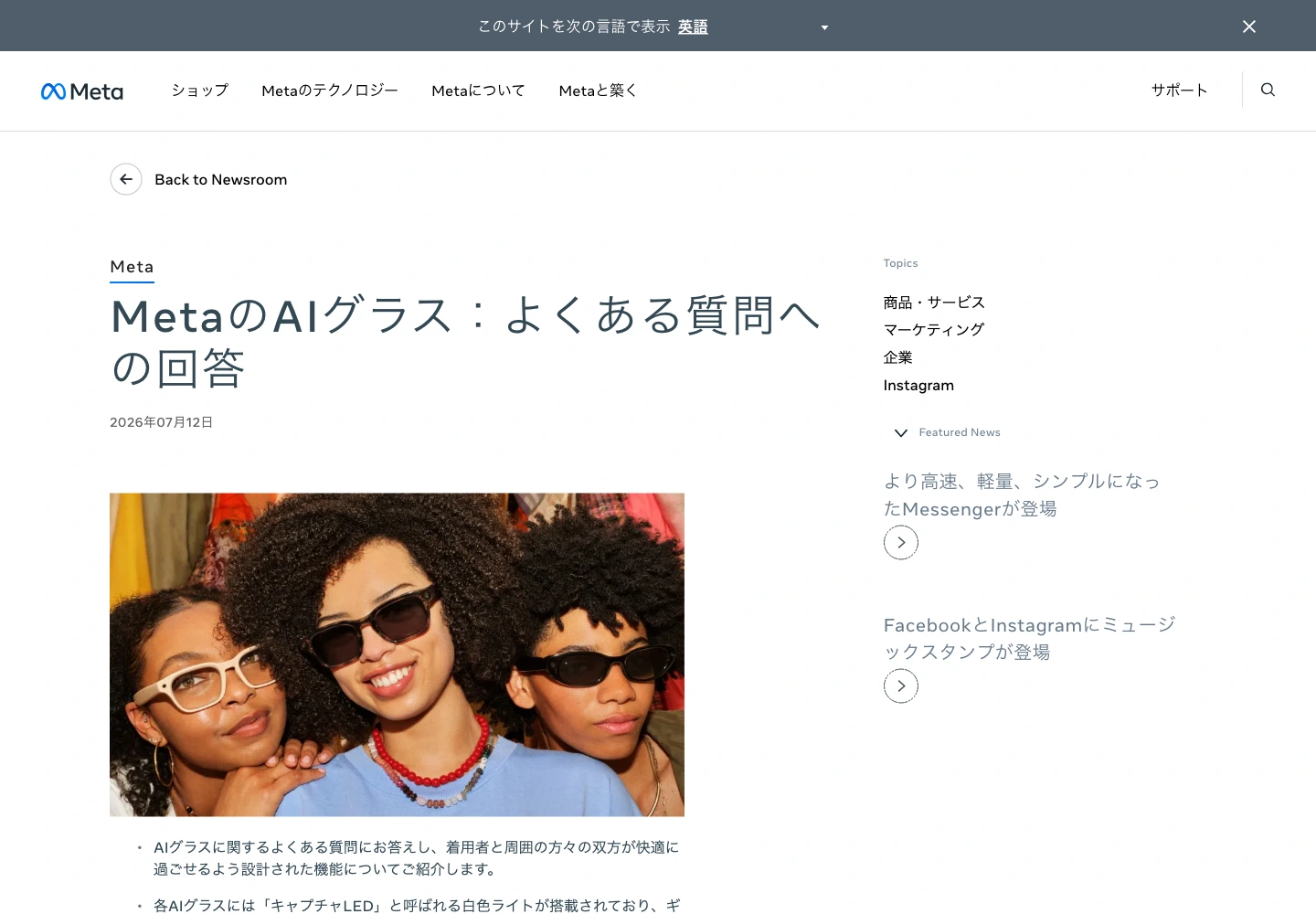1316x914 pixels.
Task: Click the first bullet about AIグラスに関する質問
Action: pyautogui.click(x=416, y=858)
